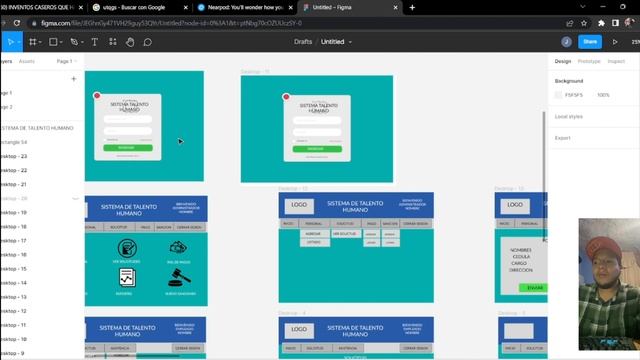Select the Move tool in Figma toolbar
The height and width of the screenshot is (360, 640).
(x=10, y=42)
